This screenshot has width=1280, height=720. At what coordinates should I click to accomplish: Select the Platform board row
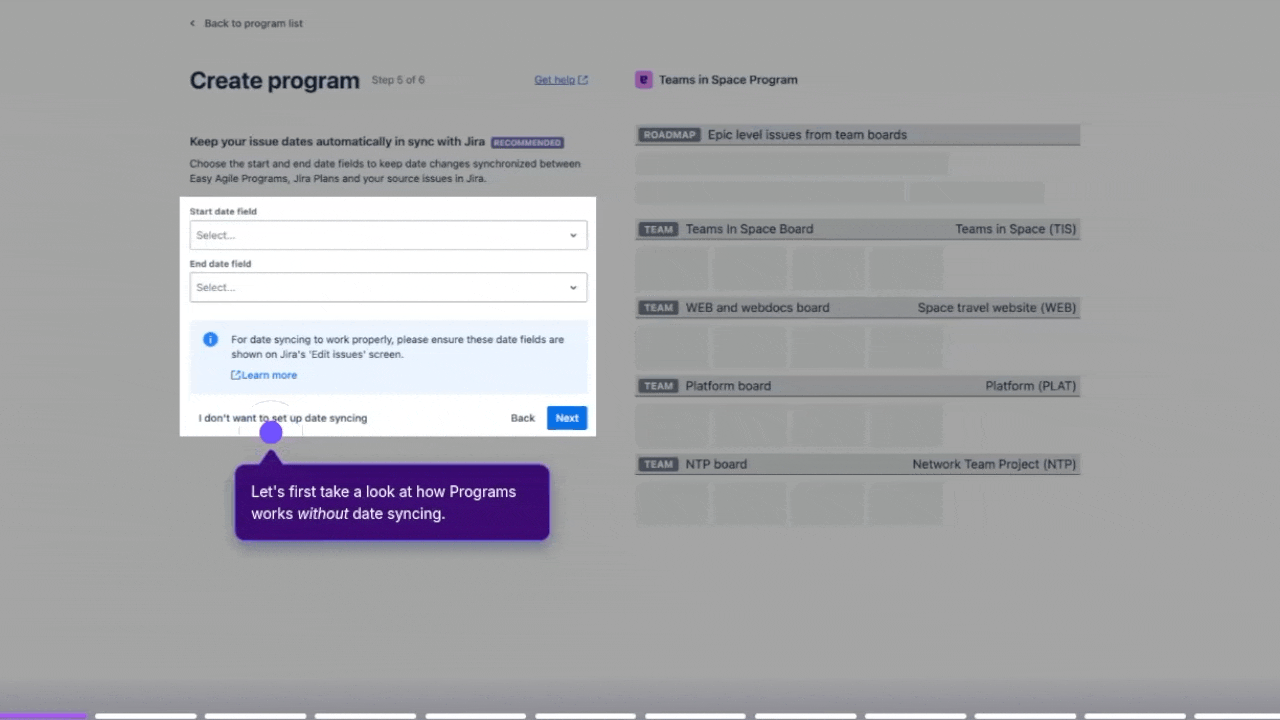click(858, 386)
